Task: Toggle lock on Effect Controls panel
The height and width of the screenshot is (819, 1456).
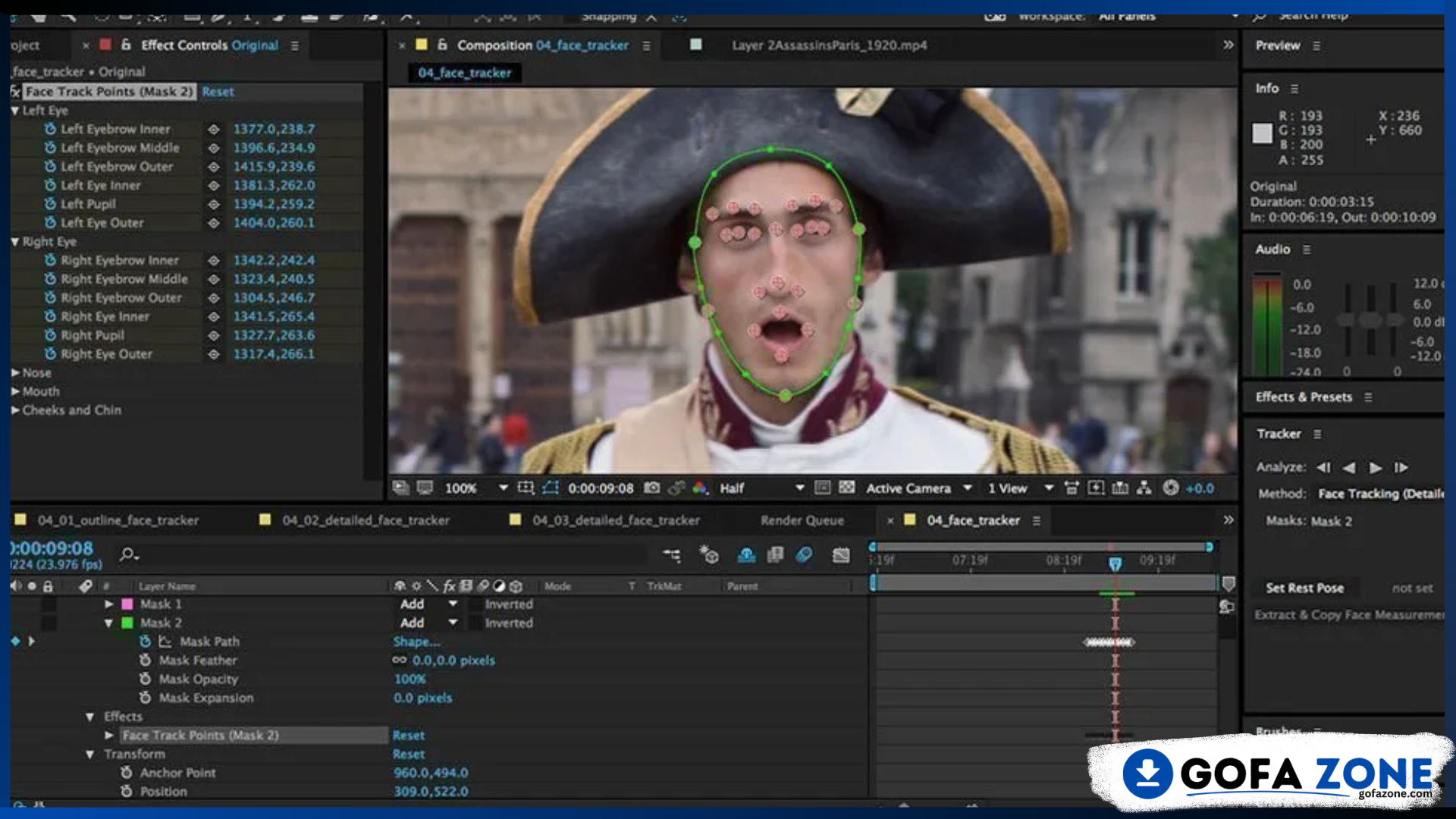Action: (126, 45)
